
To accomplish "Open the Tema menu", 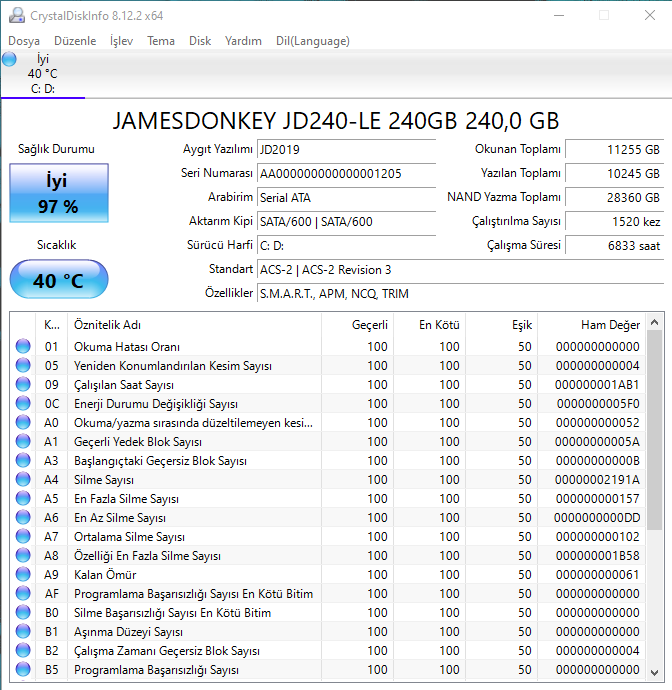I will click(161, 41).
